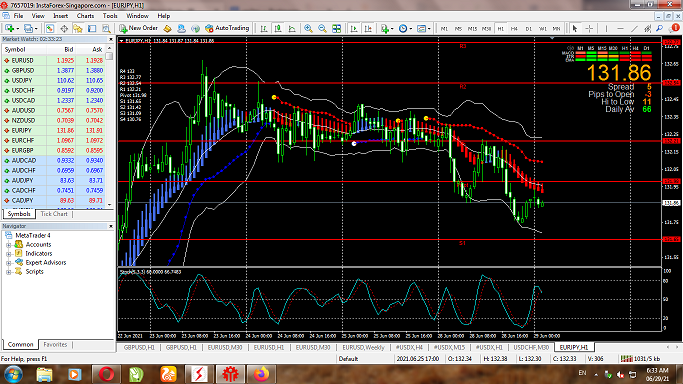This screenshot has width=683, height=384.
Task: Switch timeframe to M1
Action: pos(444,28)
